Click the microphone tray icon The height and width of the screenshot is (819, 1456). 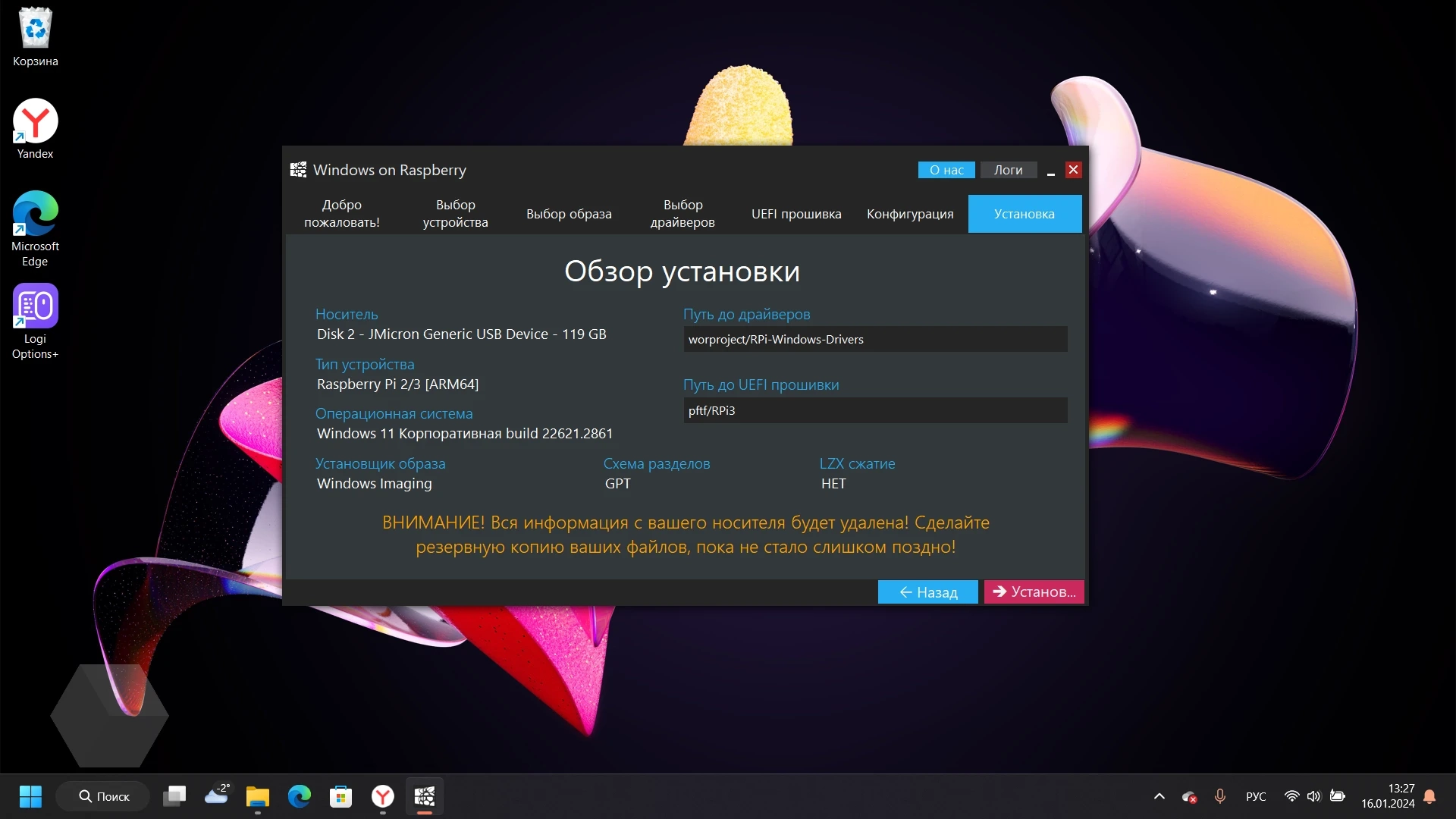pyautogui.click(x=1220, y=796)
